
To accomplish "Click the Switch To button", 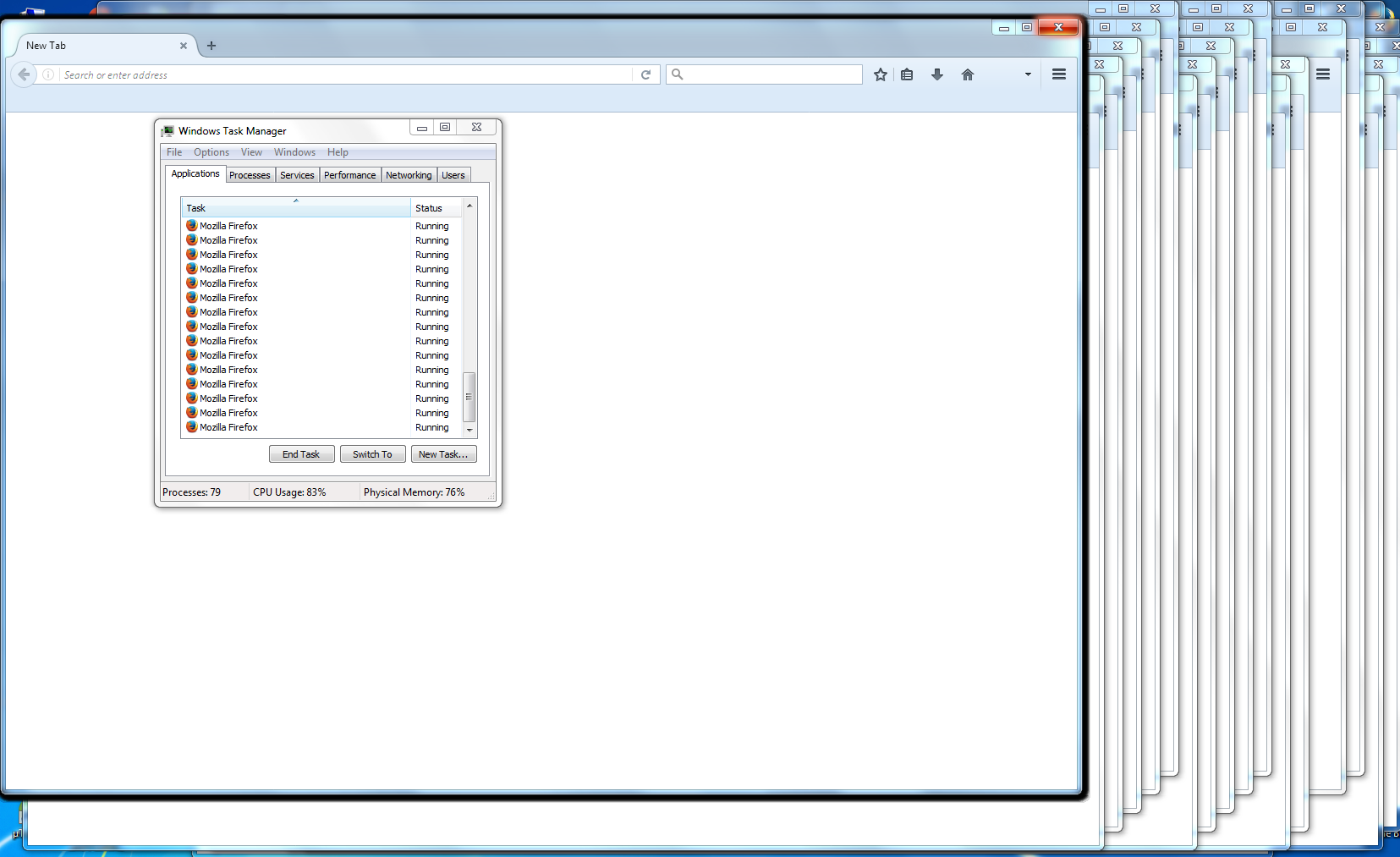I will click(x=373, y=454).
